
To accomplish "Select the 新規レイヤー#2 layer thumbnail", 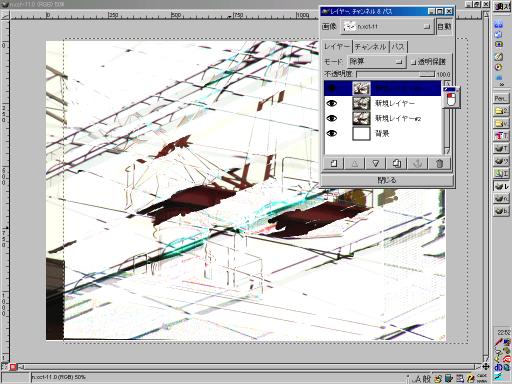I will tap(361, 118).
